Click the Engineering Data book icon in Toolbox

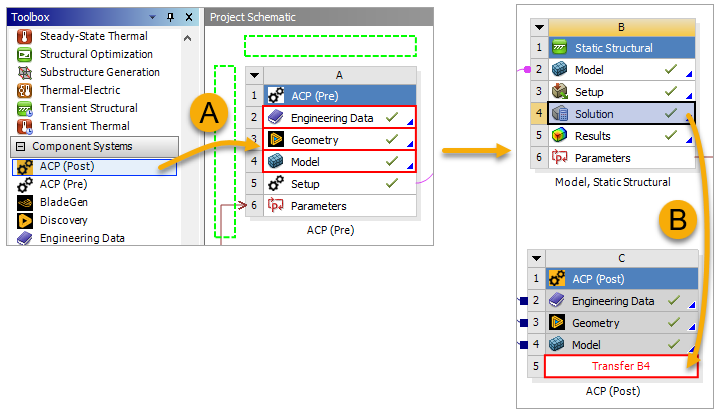pyautogui.click(x=24, y=238)
